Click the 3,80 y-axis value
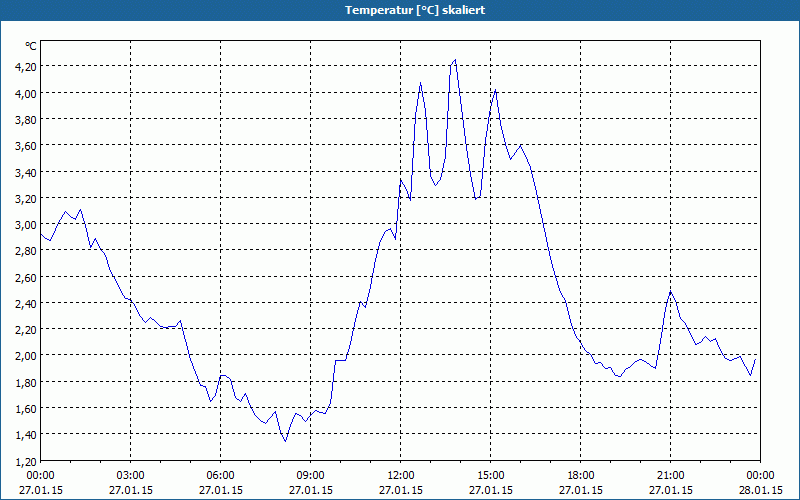Screen dimensions: 800x500 (26, 119)
